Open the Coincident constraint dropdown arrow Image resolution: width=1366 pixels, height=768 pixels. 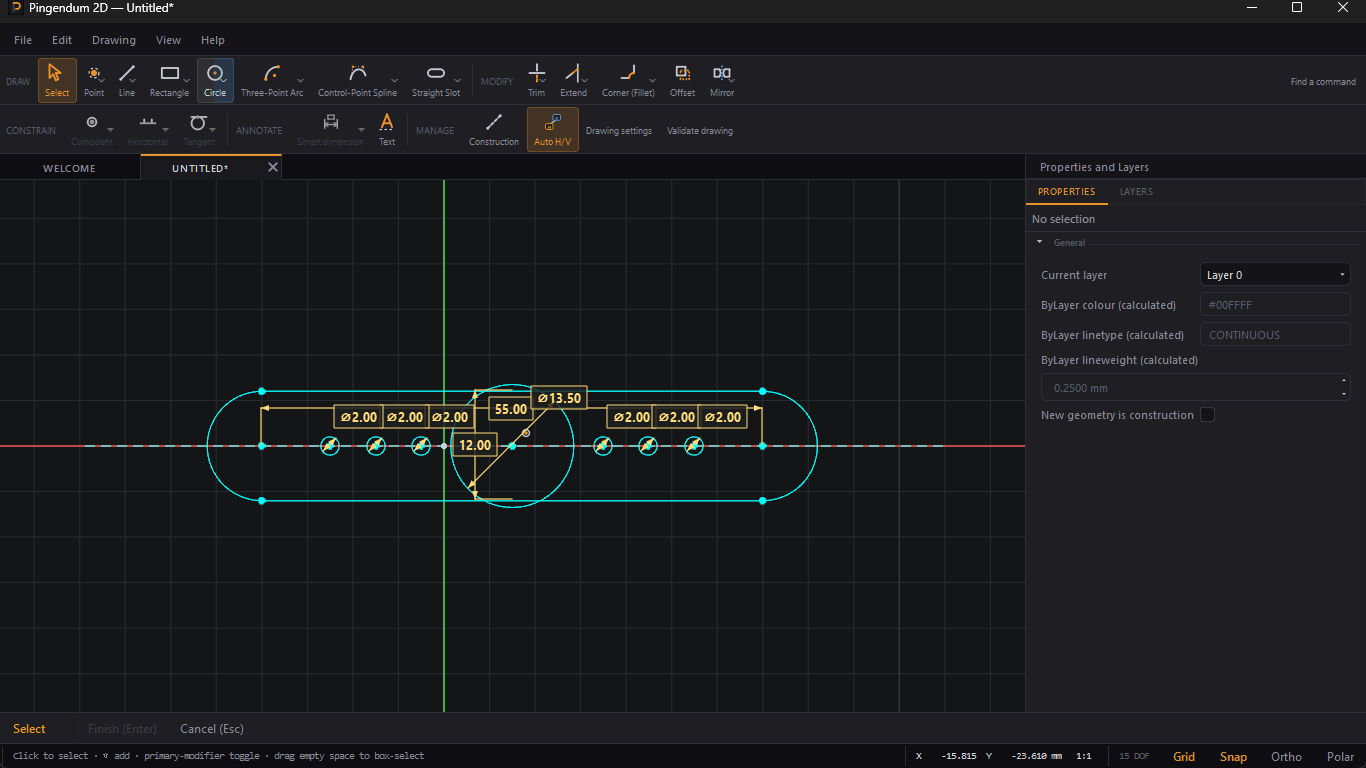(x=110, y=130)
